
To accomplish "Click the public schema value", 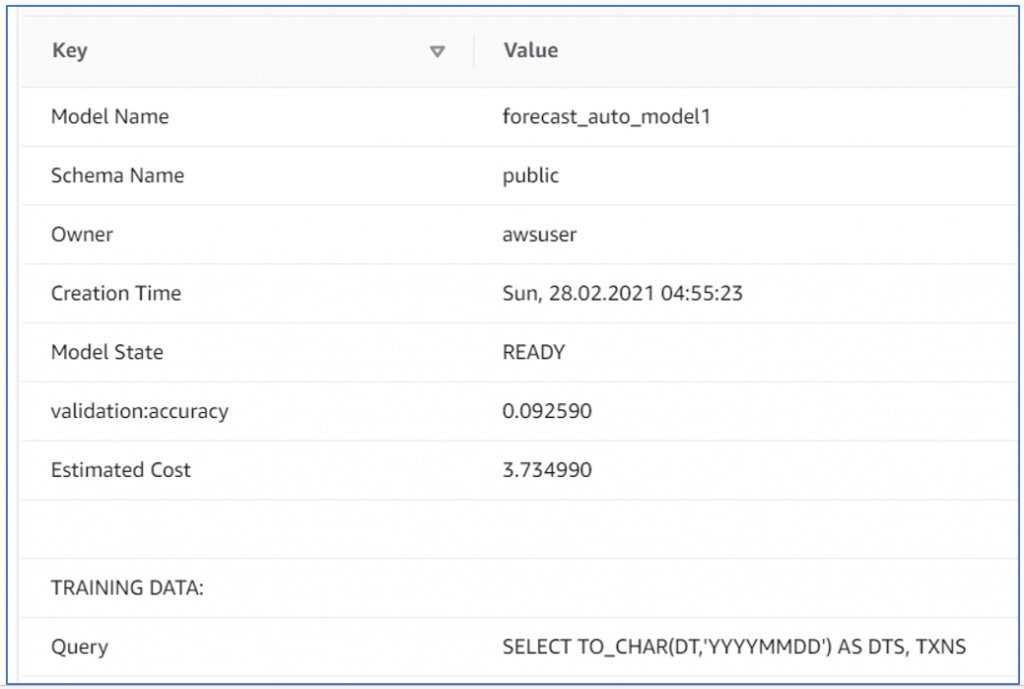I will tap(530, 176).
